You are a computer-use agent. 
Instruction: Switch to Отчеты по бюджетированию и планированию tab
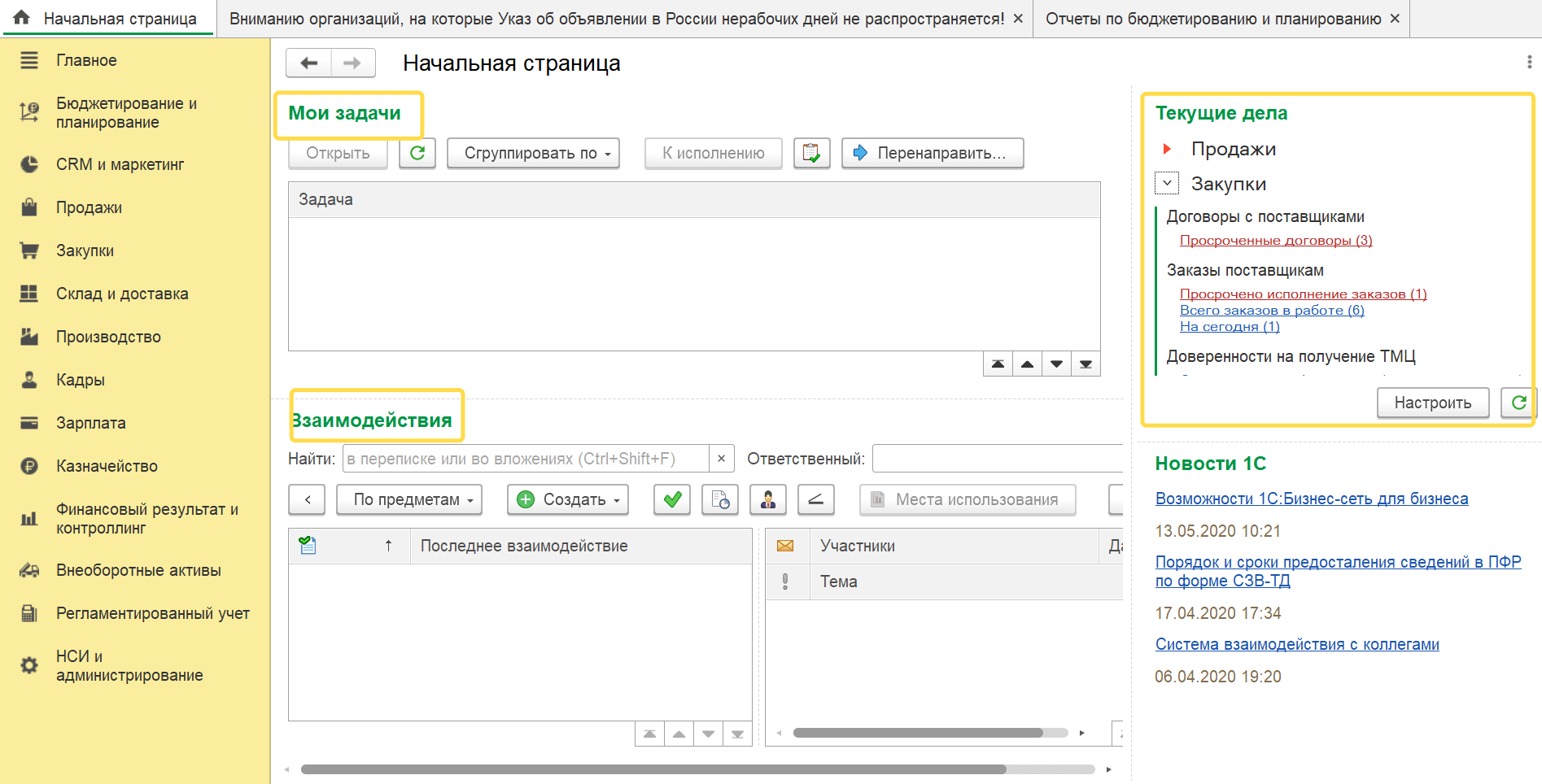click(1212, 19)
